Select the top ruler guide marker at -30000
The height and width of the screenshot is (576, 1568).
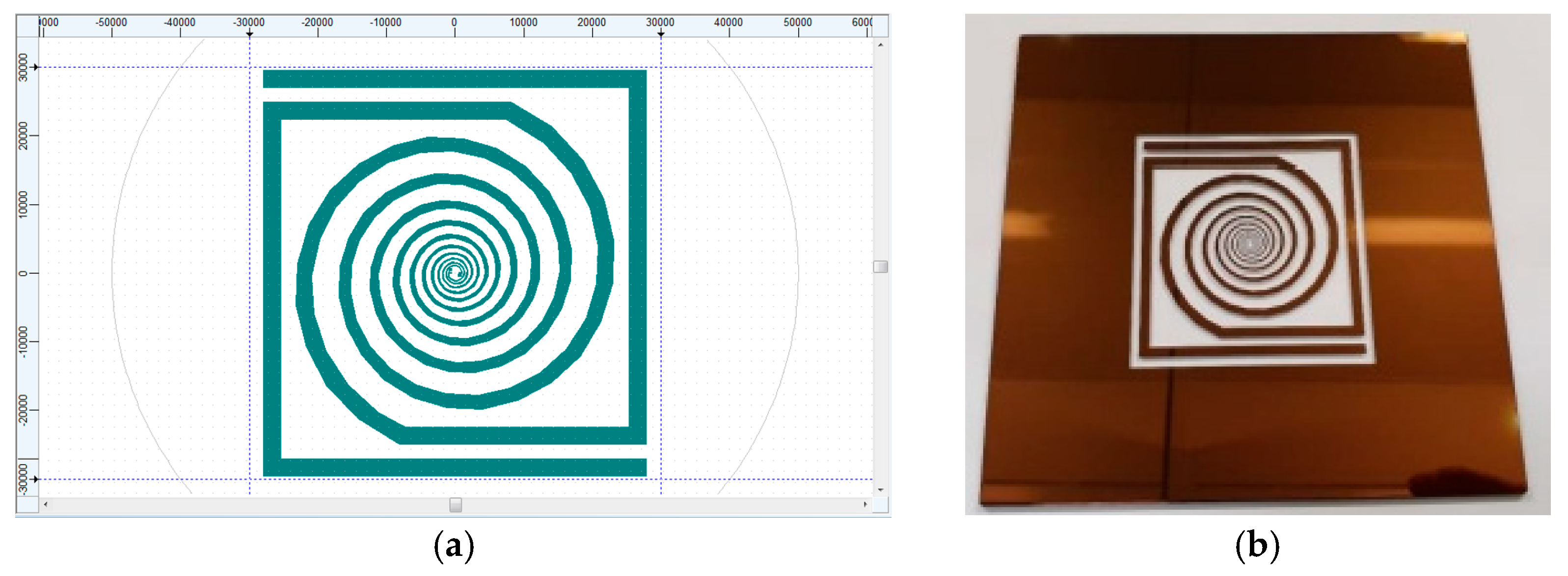tap(249, 34)
